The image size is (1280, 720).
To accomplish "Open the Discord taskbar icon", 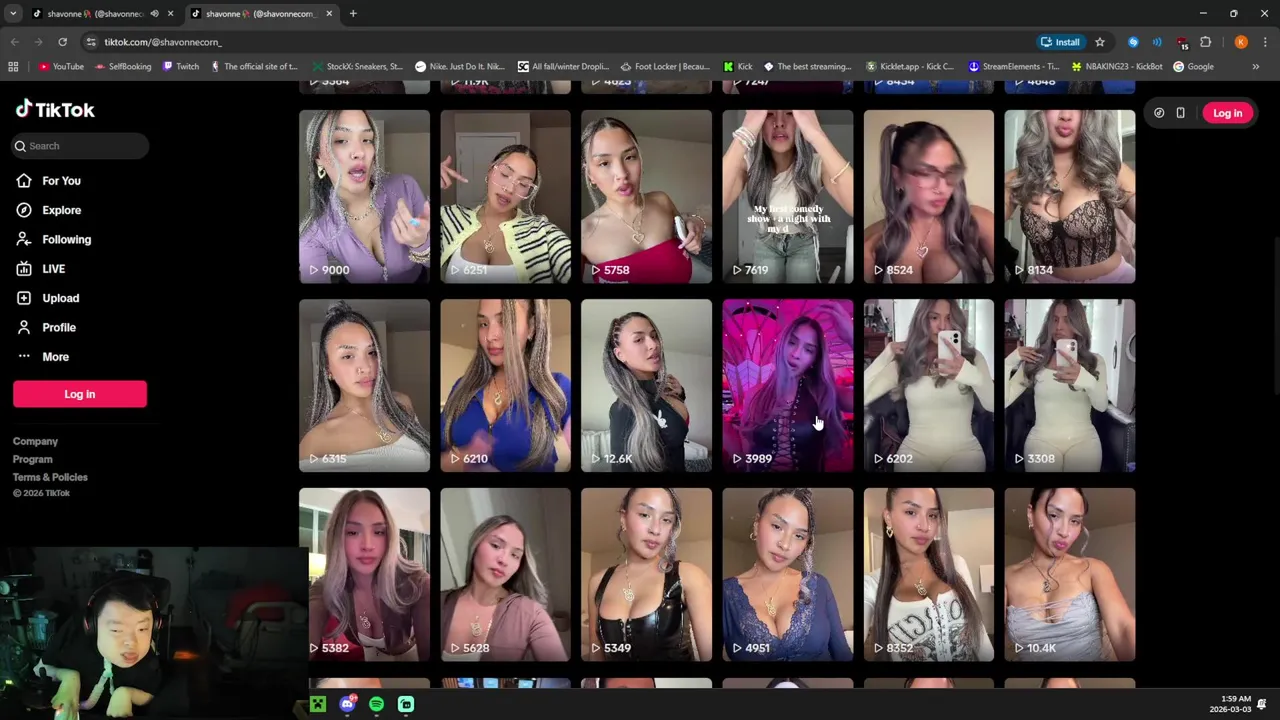I will click(347, 704).
